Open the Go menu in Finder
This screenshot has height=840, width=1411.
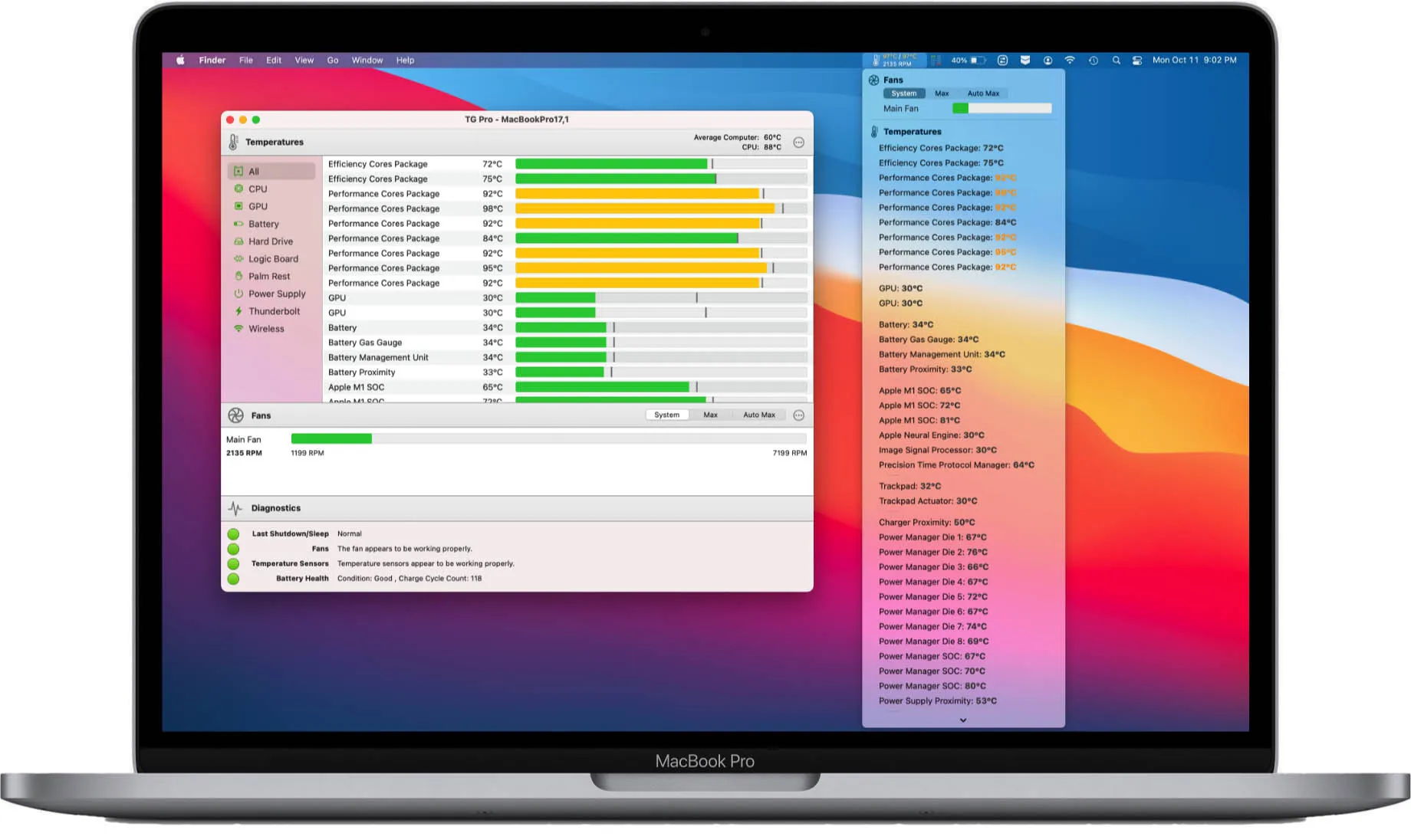[x=333, y=60]
